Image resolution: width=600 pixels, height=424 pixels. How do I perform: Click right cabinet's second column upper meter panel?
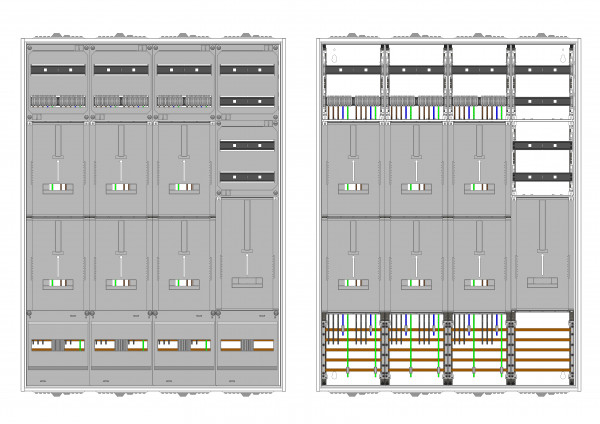(x=416, y=170)
